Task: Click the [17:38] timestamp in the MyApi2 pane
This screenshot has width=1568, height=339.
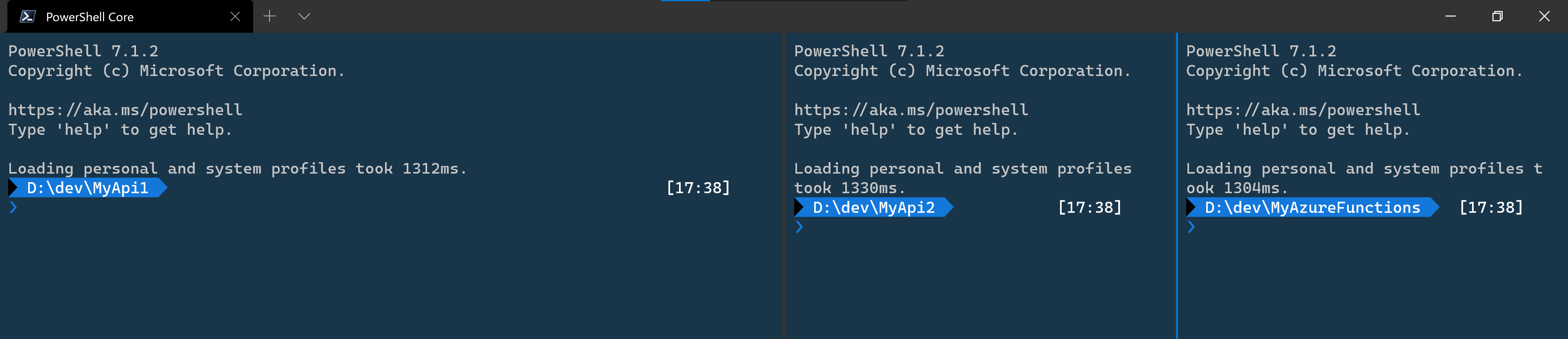Action: 1090,207
